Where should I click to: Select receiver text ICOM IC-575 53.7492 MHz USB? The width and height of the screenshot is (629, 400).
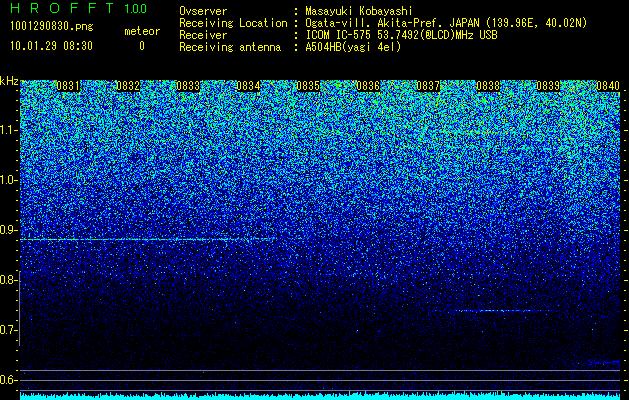click(x=401, y=35)
